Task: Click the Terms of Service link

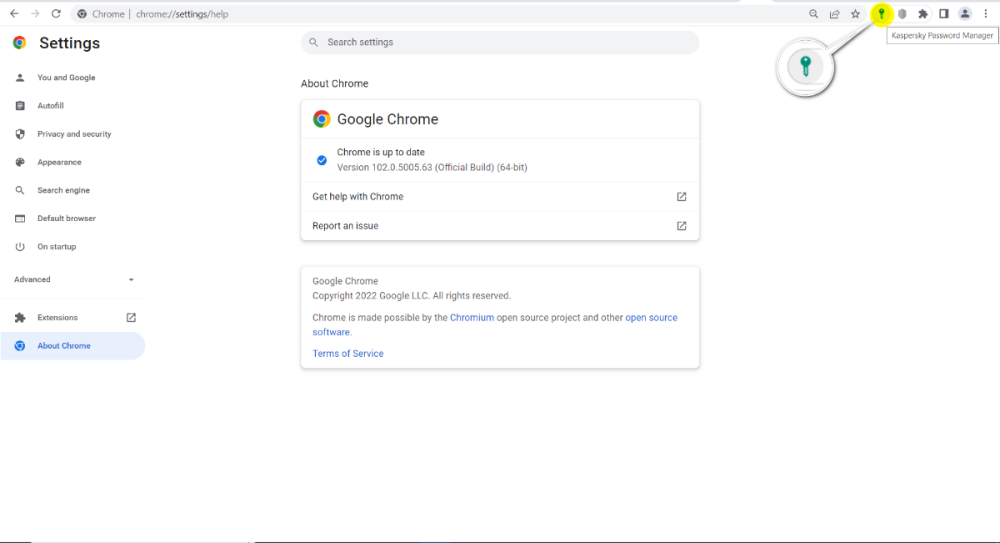Action: 348,354
